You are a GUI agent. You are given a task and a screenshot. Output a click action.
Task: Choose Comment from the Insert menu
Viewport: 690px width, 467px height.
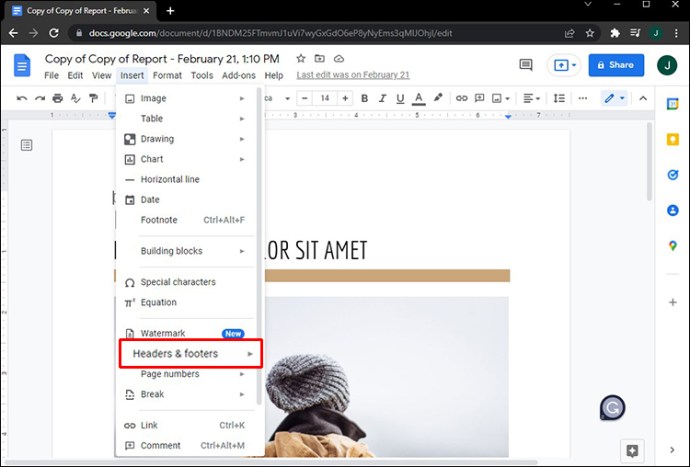(x=185, y=445)
